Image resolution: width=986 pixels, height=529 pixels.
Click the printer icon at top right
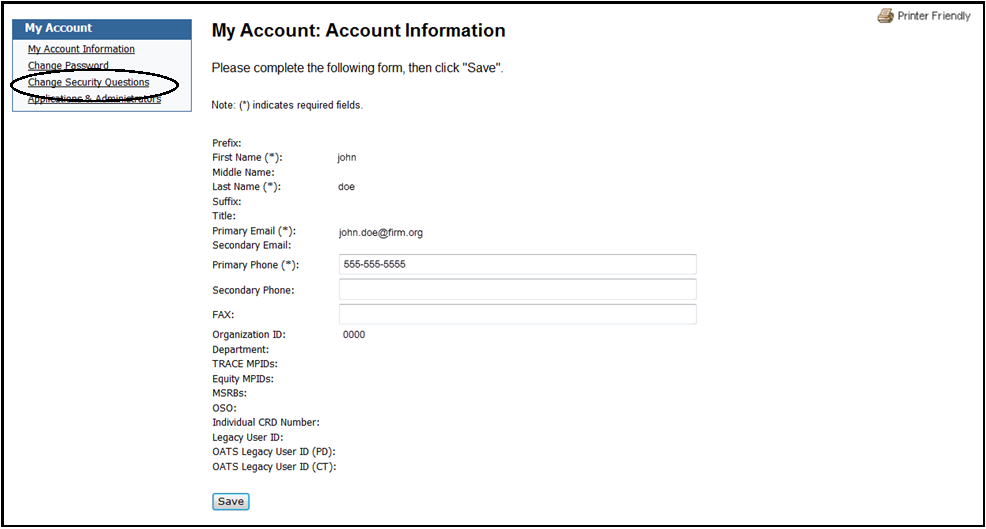click(x=885, y=16)
